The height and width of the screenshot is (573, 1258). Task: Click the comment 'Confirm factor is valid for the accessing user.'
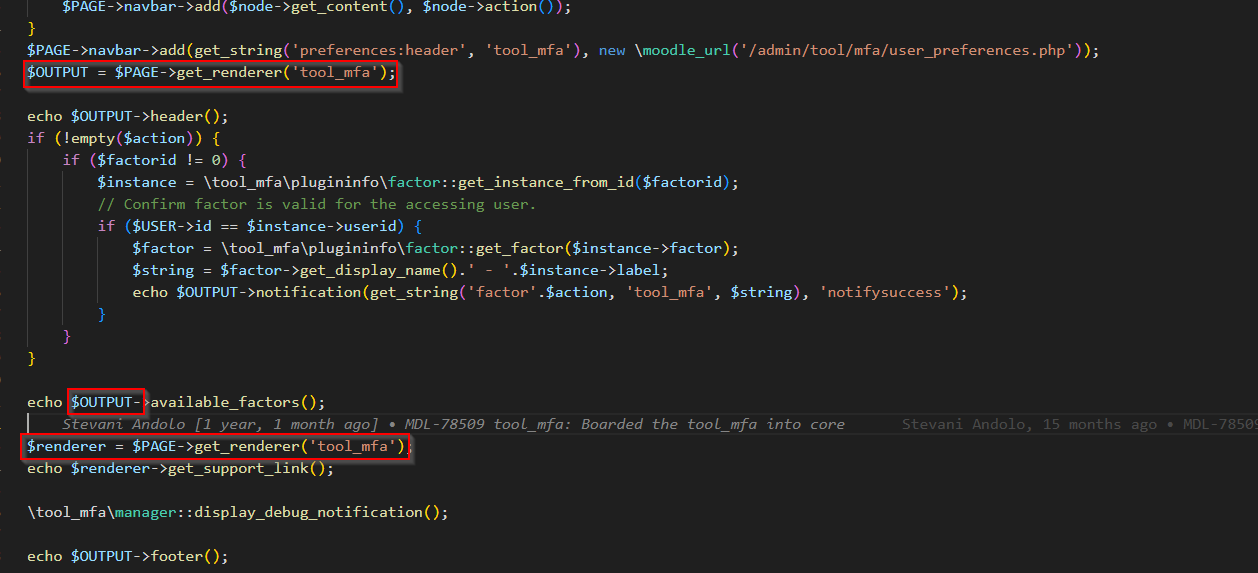(317, 204)
